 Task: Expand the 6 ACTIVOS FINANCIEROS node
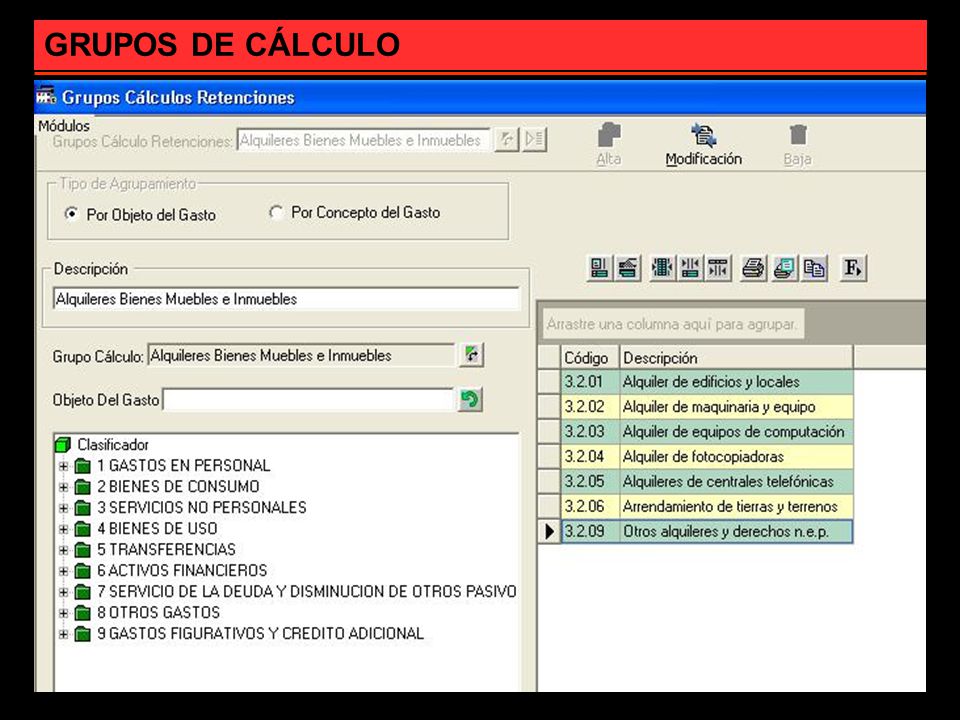pyautogui.click(x=63, y=571)
